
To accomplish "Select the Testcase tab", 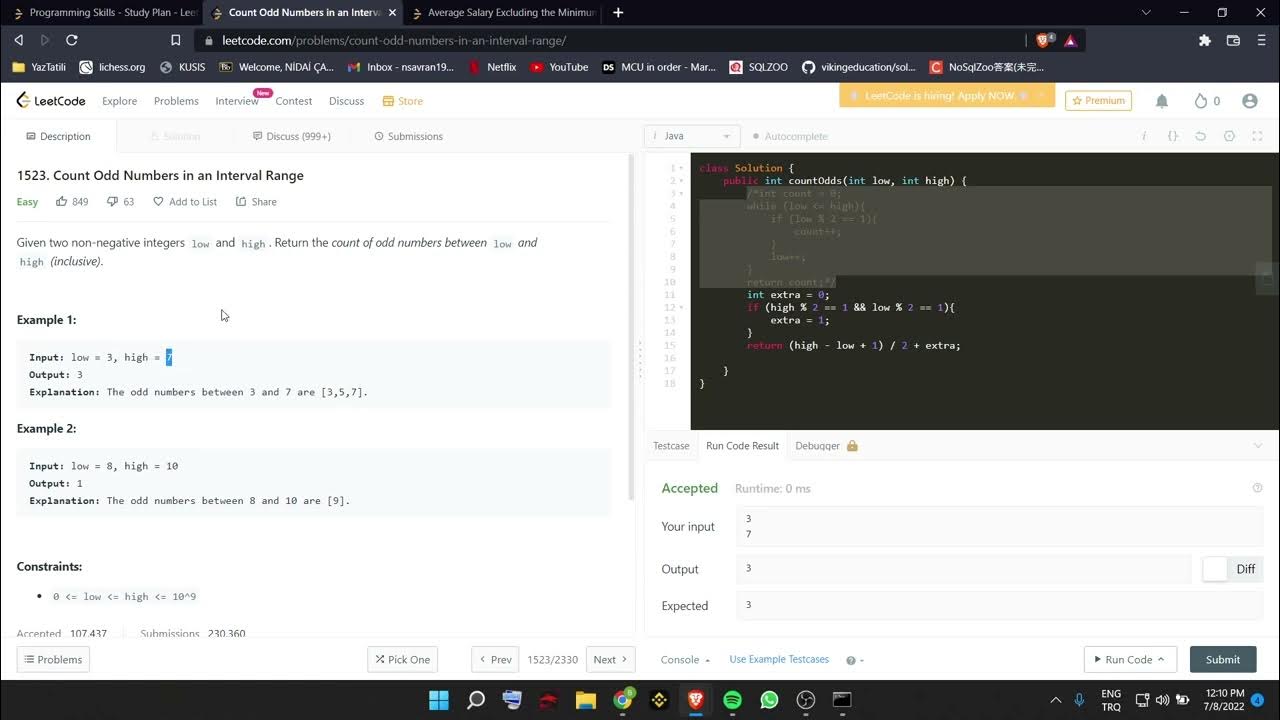I will click(671, 446).
